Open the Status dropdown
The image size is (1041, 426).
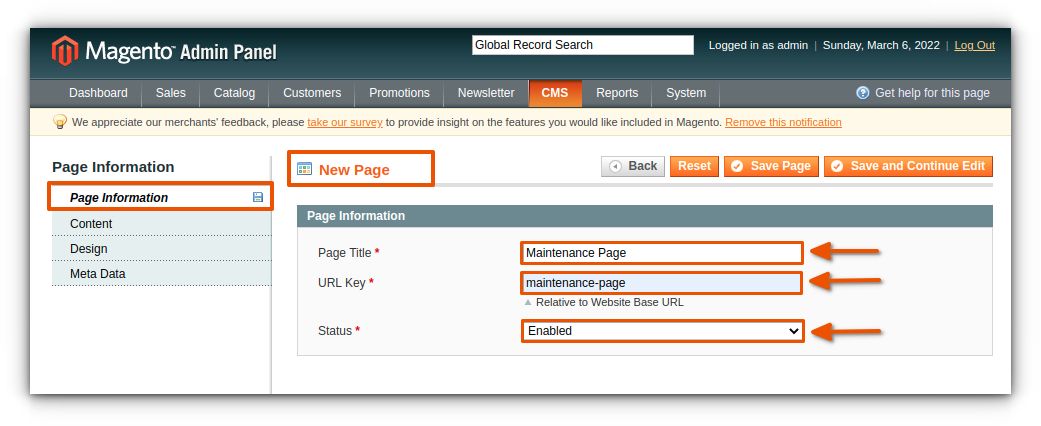[663, 330]
